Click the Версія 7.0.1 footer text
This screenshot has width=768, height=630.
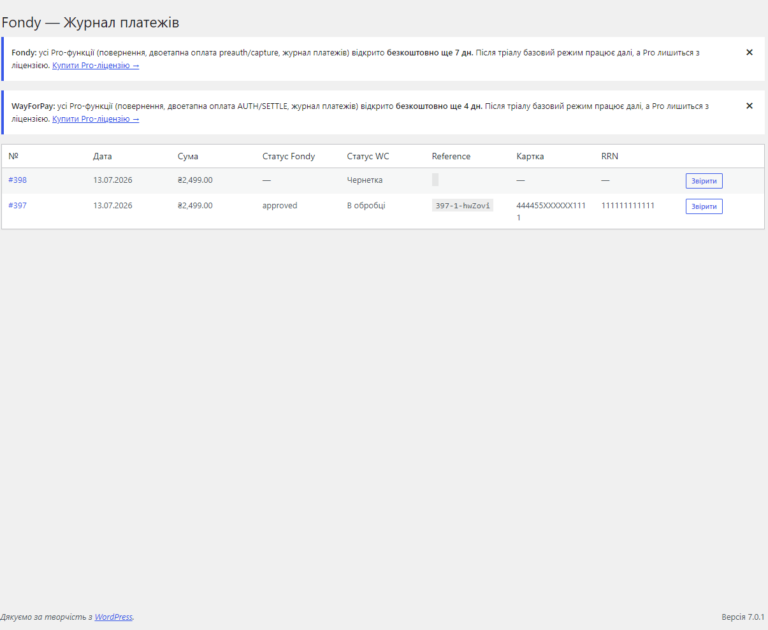743,617
